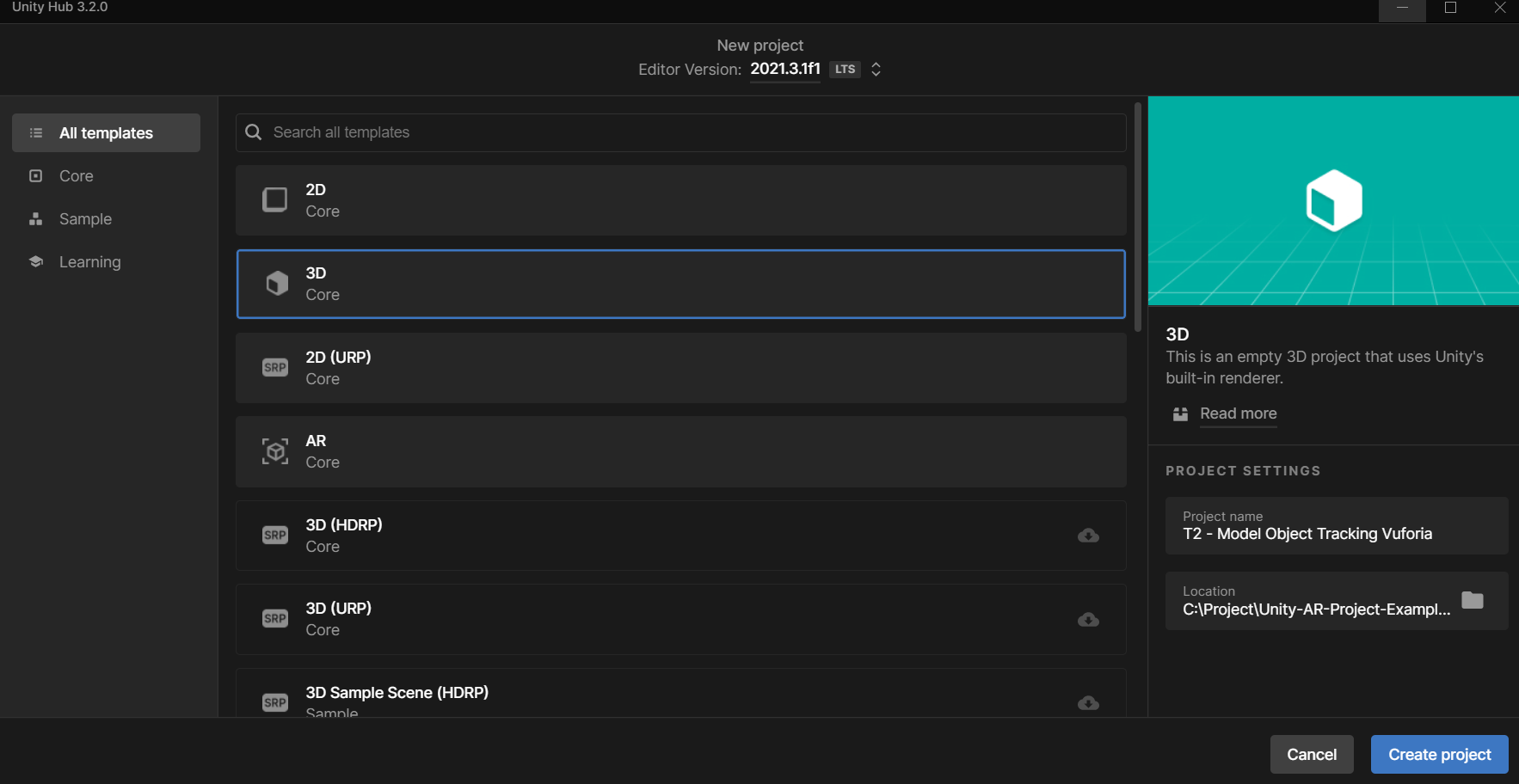Select the Core templates tab
This screenshot has height=784, width=1519.
[107, 176]
